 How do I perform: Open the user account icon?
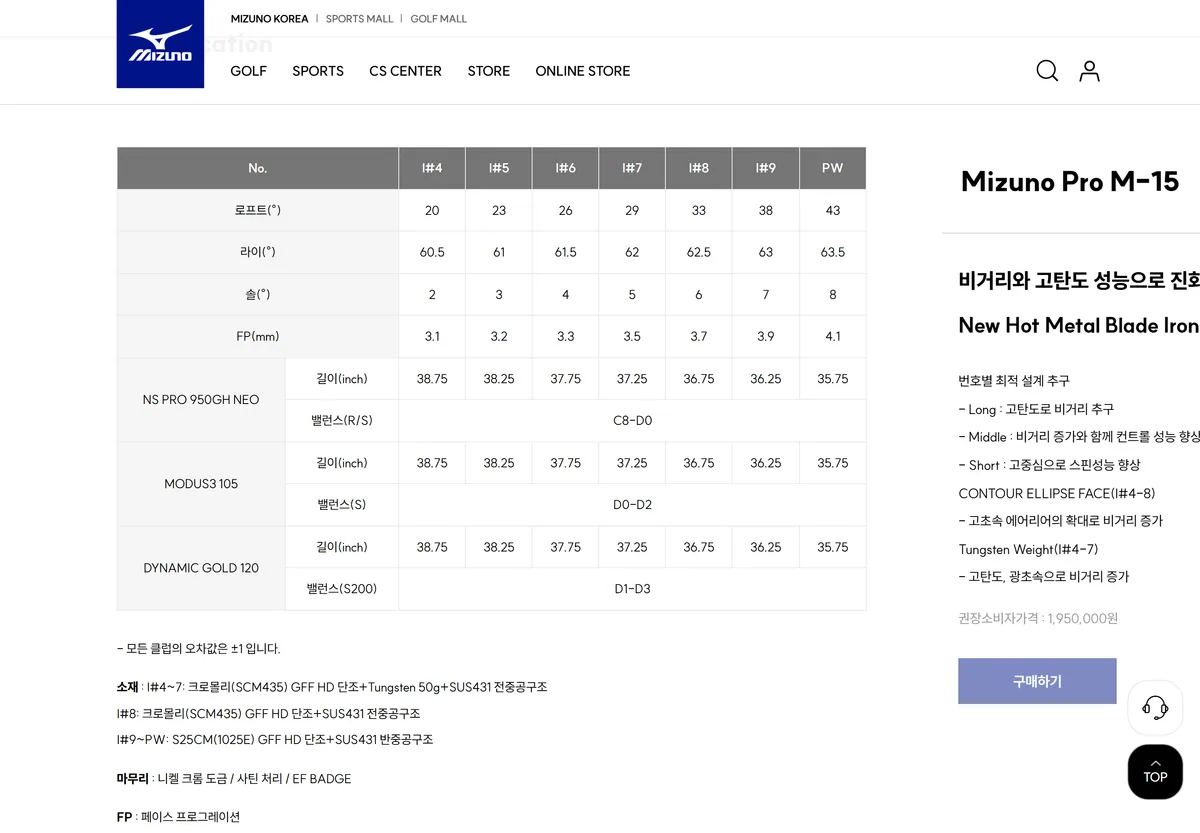coord(1090,71)
